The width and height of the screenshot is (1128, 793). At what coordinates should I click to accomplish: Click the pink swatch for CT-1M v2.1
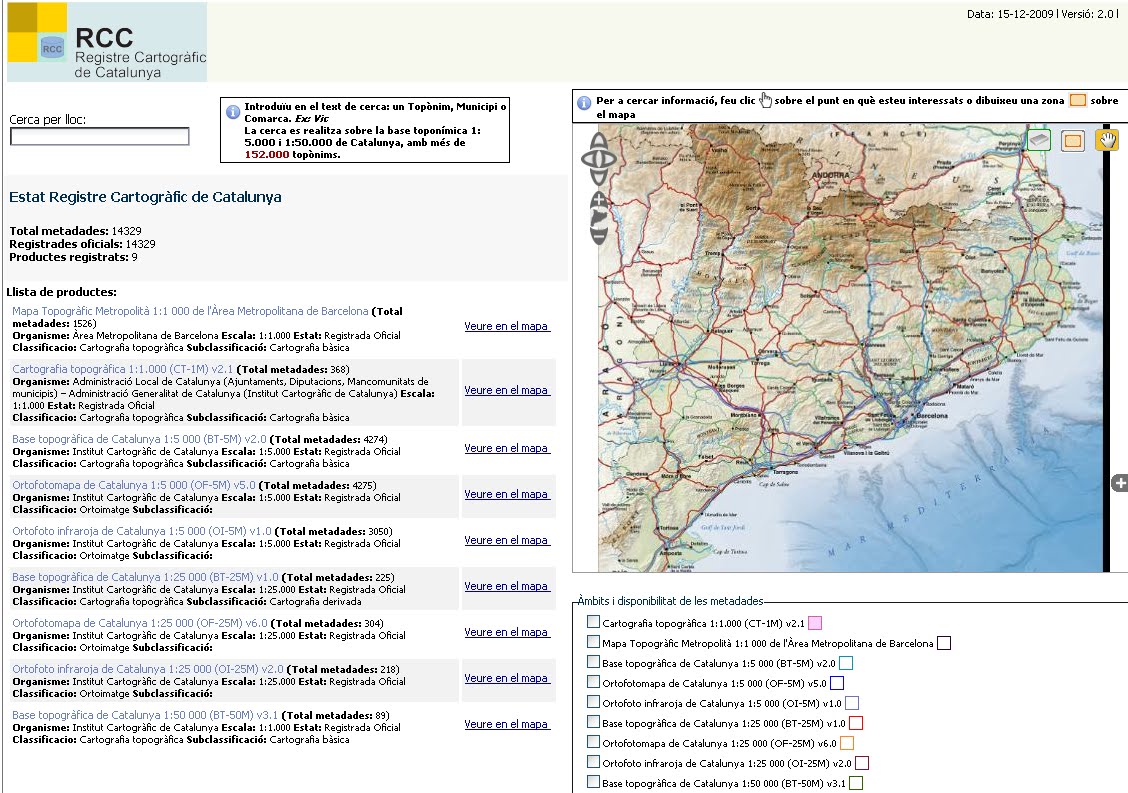815,623
